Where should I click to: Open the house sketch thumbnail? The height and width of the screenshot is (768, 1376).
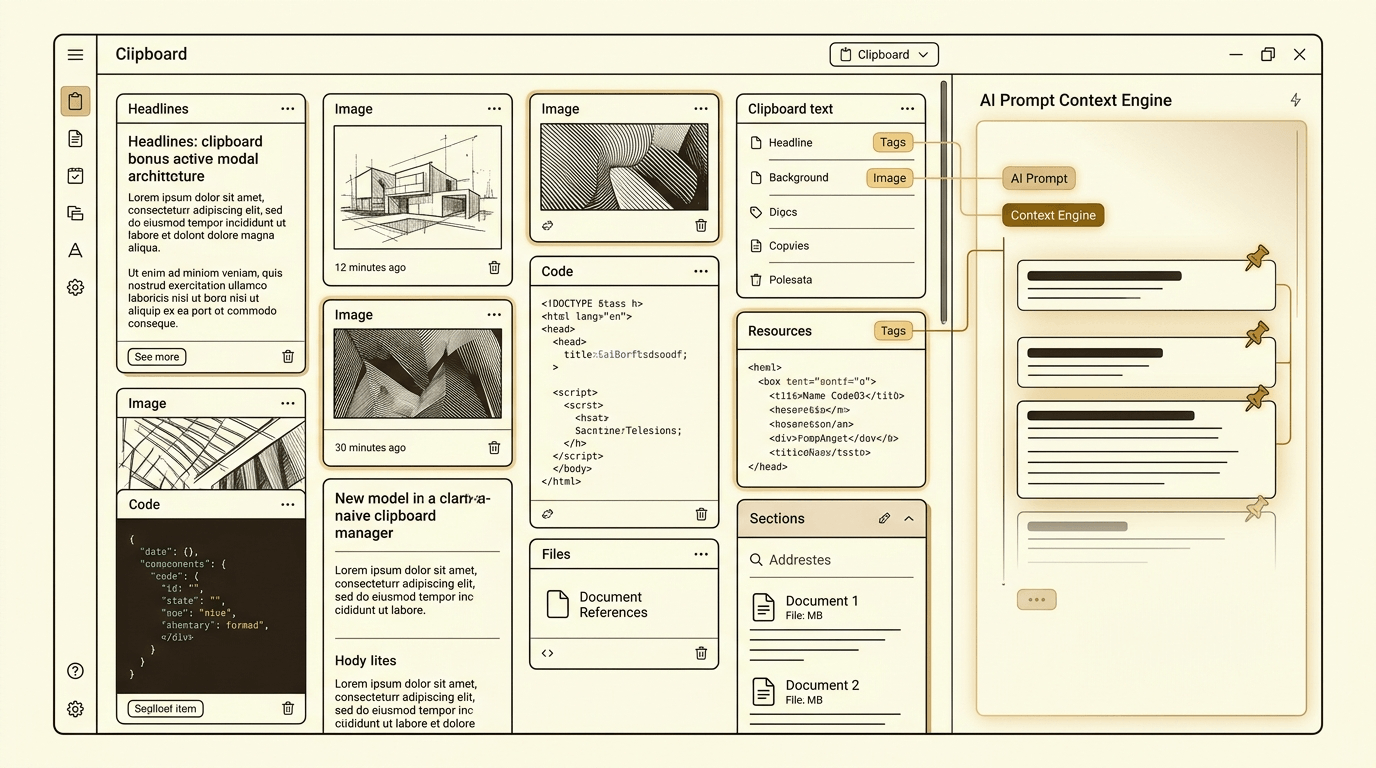click(x=417, y=187)
